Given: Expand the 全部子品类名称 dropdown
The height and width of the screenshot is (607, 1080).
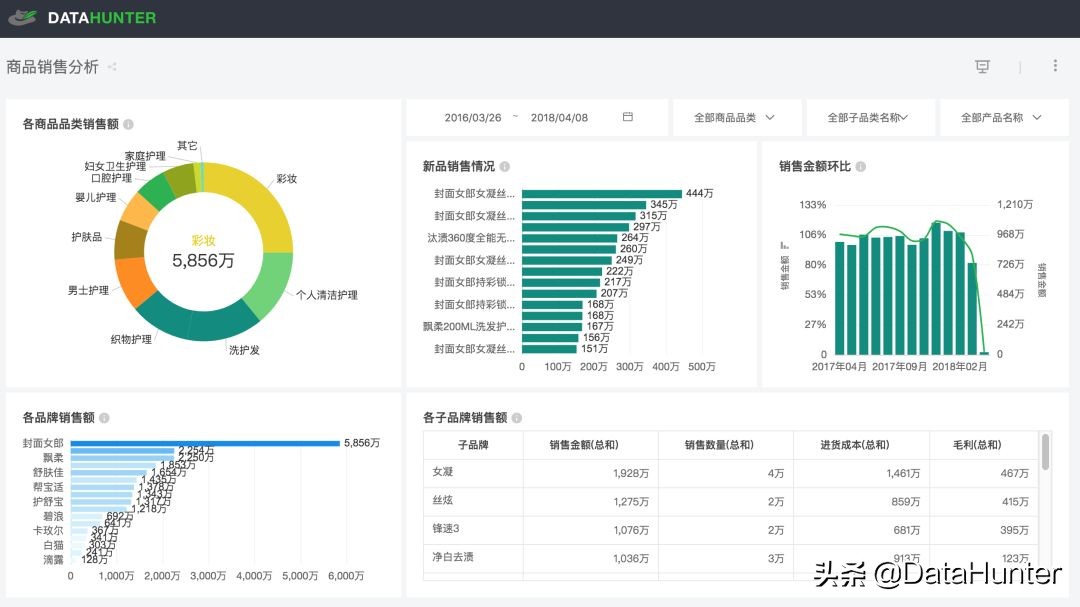Looking at the screenshot, I should pos(868,117).
